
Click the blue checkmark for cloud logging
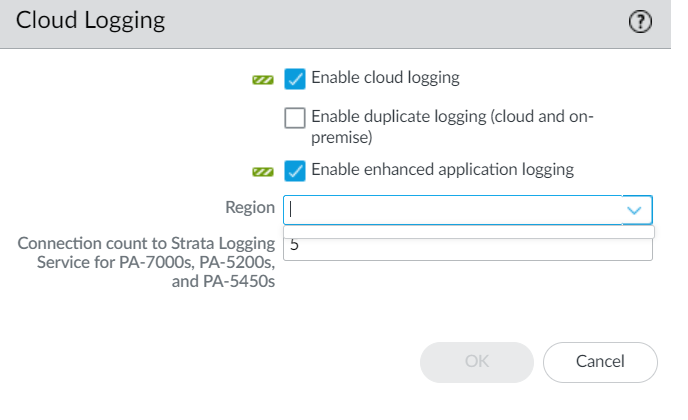[x=295, y=78]
